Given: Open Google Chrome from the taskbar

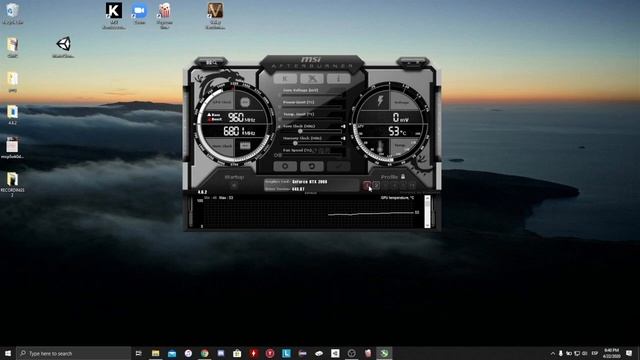Looking at the screenshot, I should coord(204,353).
